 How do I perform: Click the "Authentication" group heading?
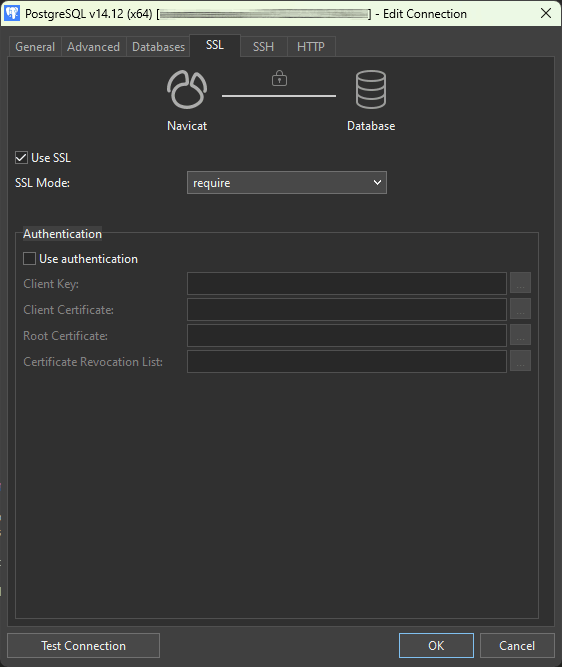tap(63, 234)
